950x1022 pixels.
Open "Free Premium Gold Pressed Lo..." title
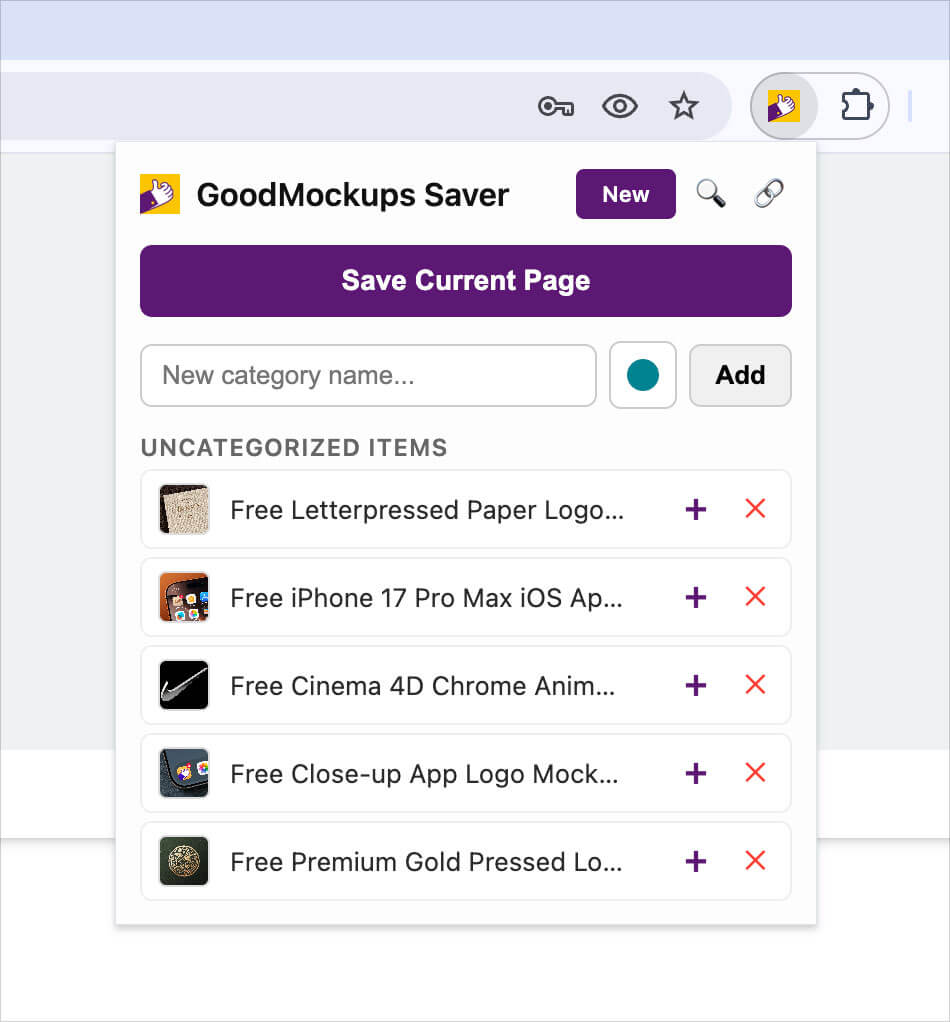426,862
